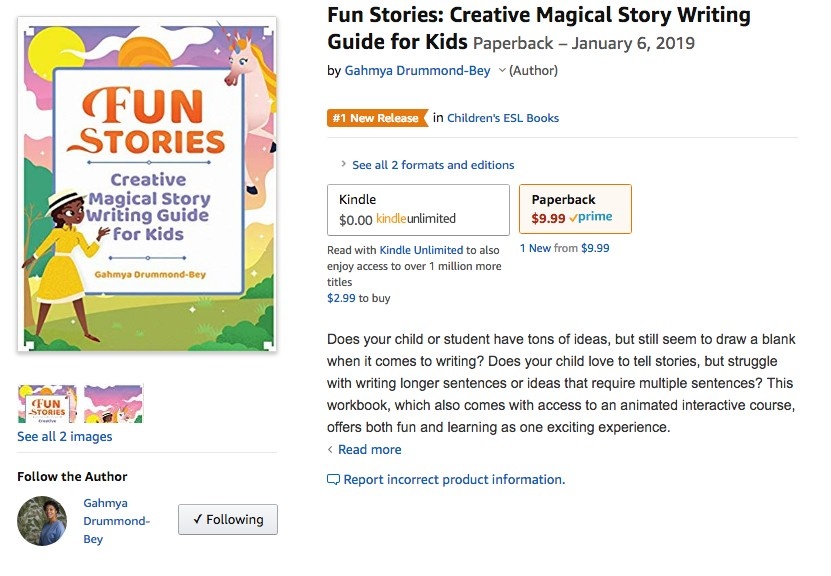
Task: Select the first book cover thumbnail
Action: coord(47,404)
